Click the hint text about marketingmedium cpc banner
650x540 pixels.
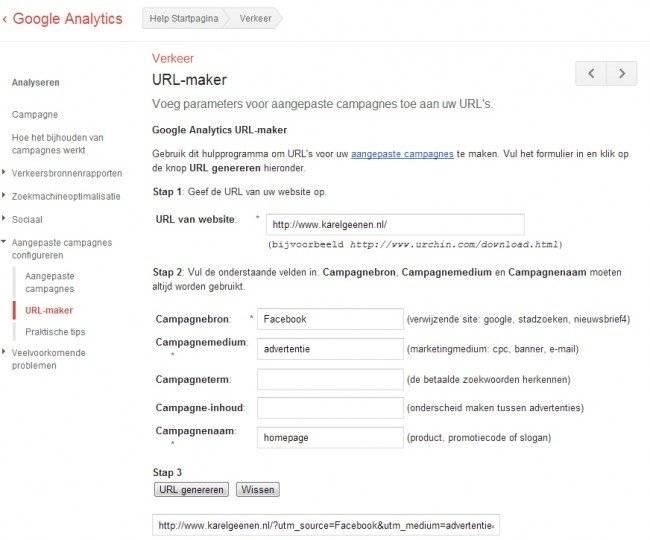[x=492, y=349]
